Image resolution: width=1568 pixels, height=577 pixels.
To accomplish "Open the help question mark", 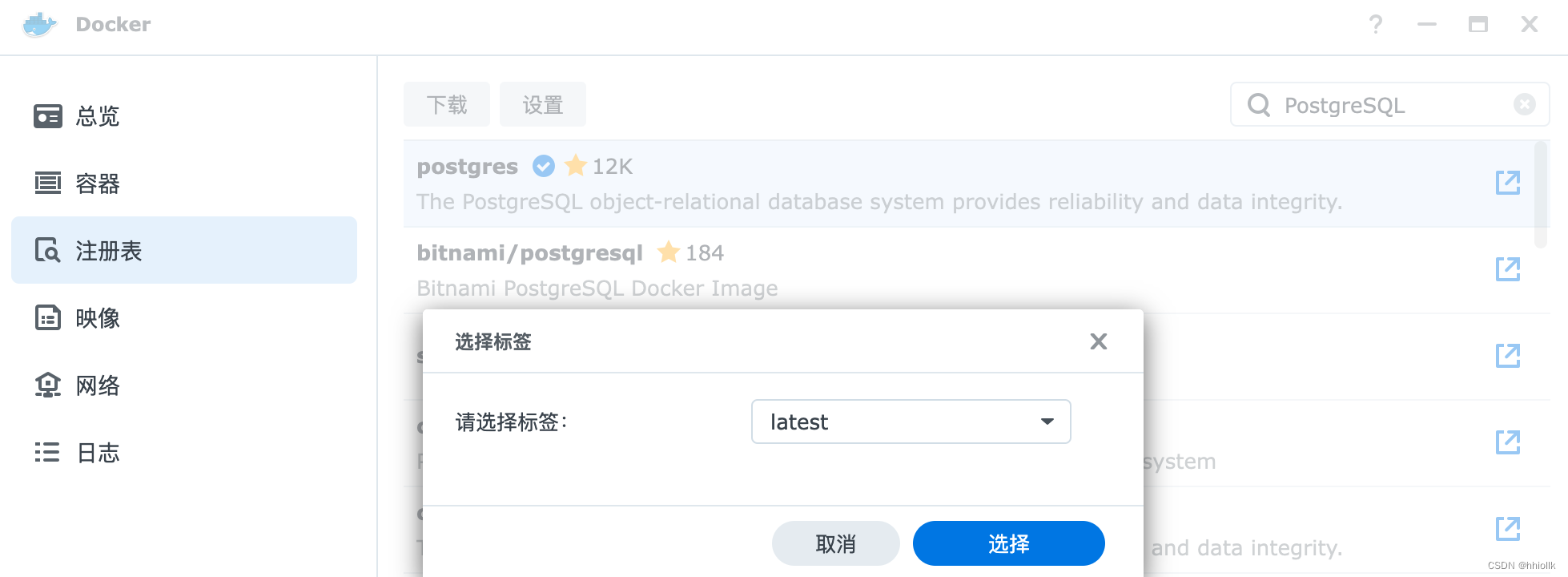I will (x=1375, y=24).
